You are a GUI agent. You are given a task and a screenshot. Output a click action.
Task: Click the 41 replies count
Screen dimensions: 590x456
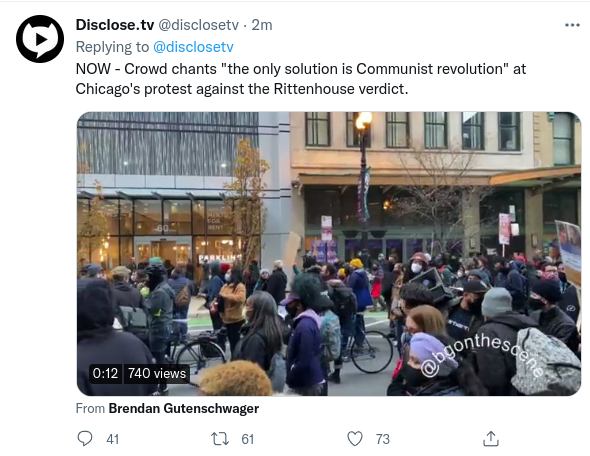point(113,439)
